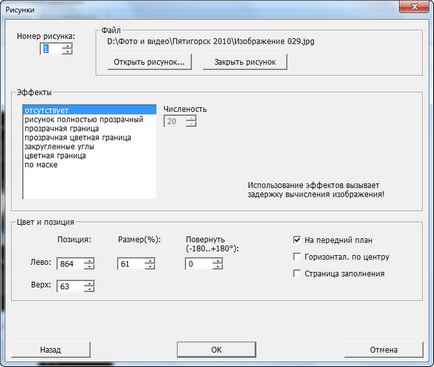Decrease the Верх position value
The height and width of the screenshot is (367, 434).
pos(89,289)
